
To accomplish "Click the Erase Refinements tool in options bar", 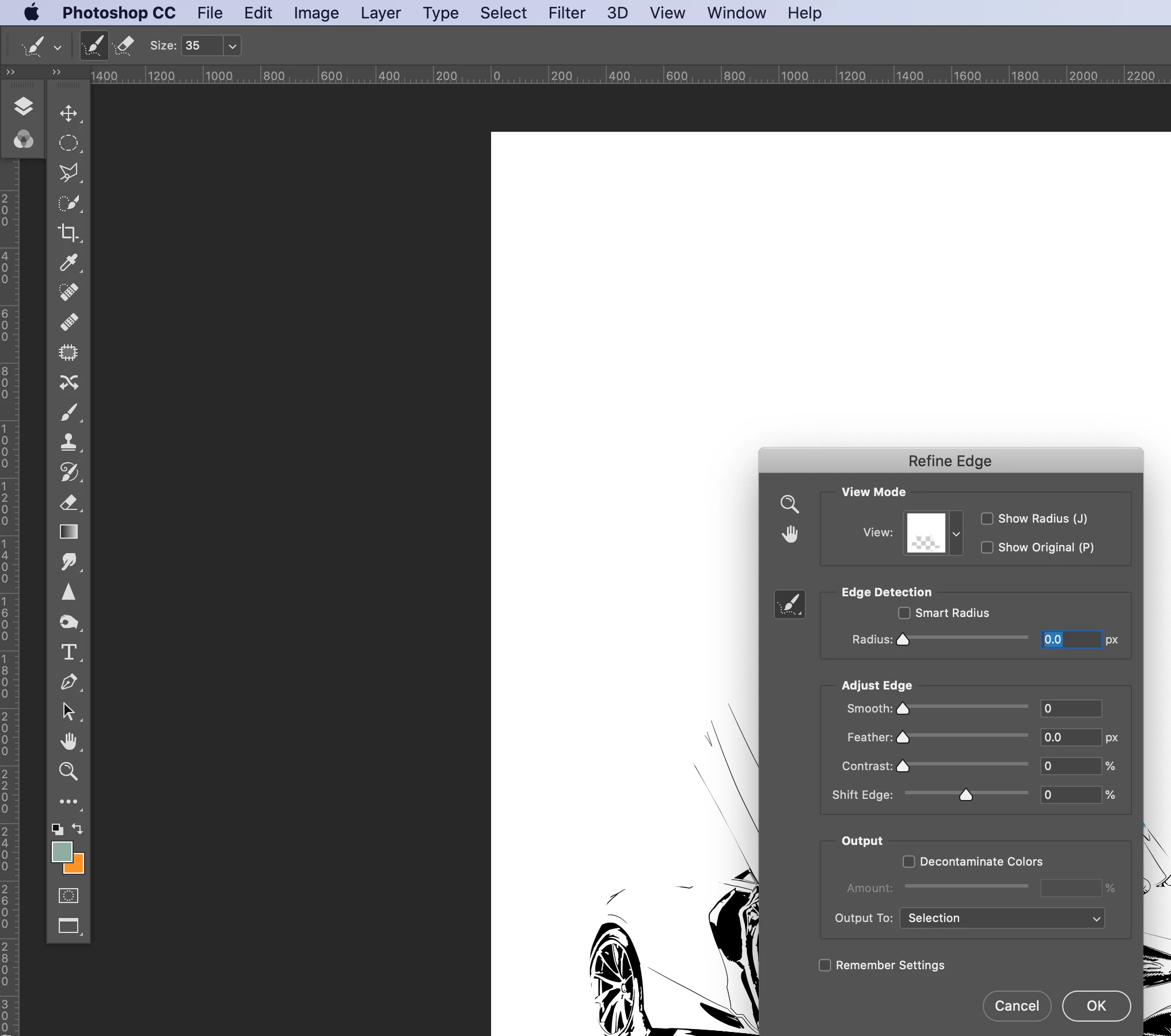I will pos(123,45).
